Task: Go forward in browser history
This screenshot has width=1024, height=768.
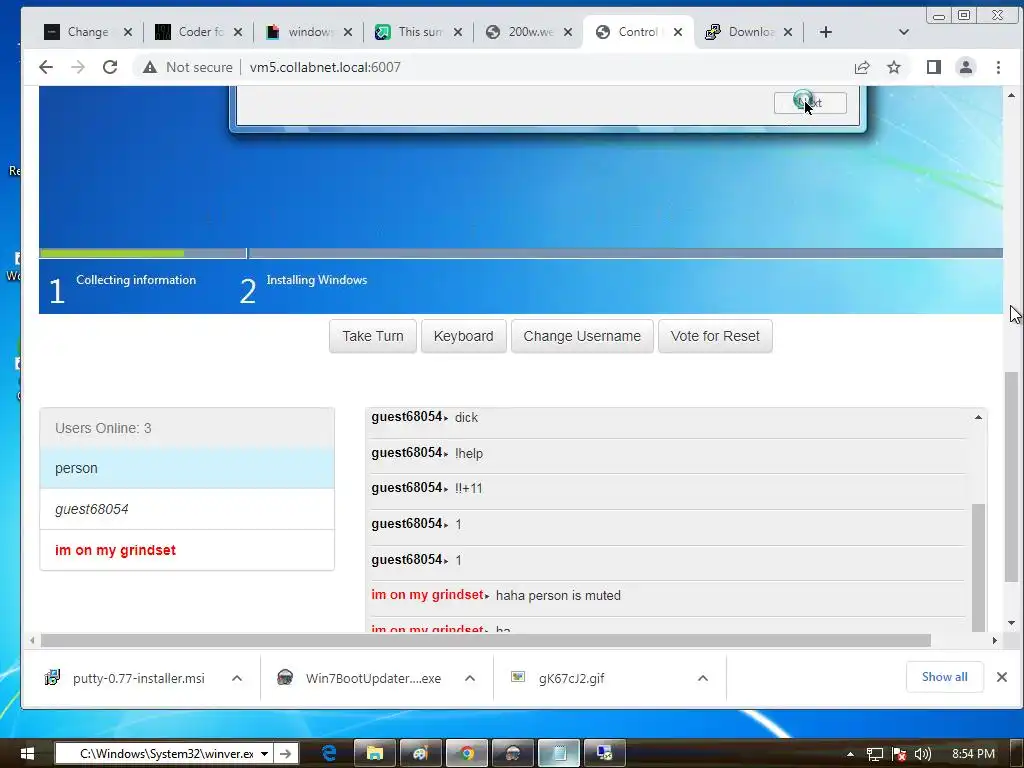Action: [78, 67]
